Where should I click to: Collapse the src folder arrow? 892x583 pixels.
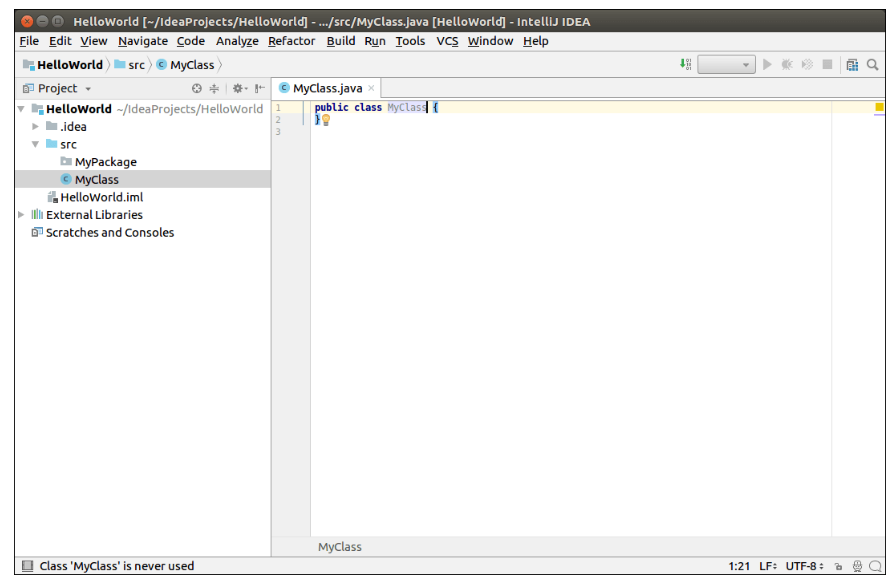[35, 144]
